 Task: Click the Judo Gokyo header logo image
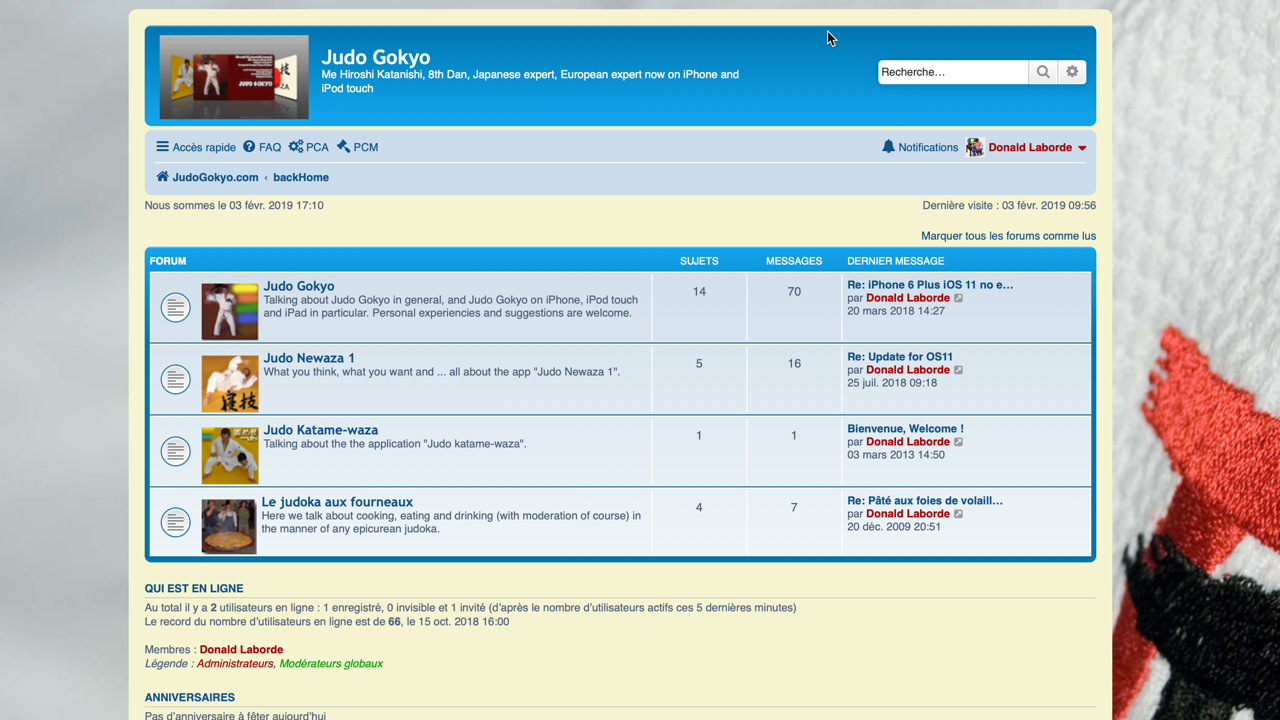tap(234, 77)
